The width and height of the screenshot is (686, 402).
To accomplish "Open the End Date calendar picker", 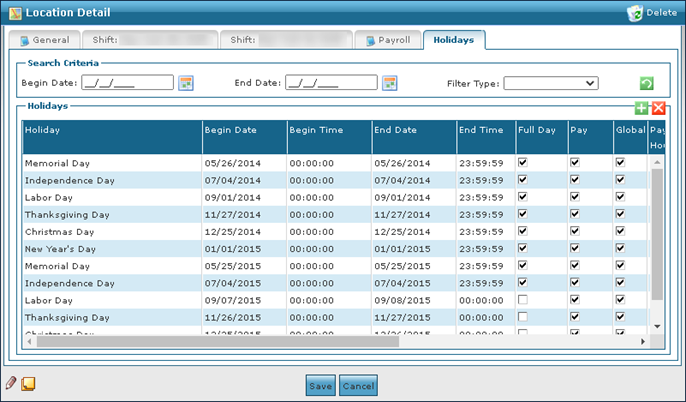I will click(390, 83).
